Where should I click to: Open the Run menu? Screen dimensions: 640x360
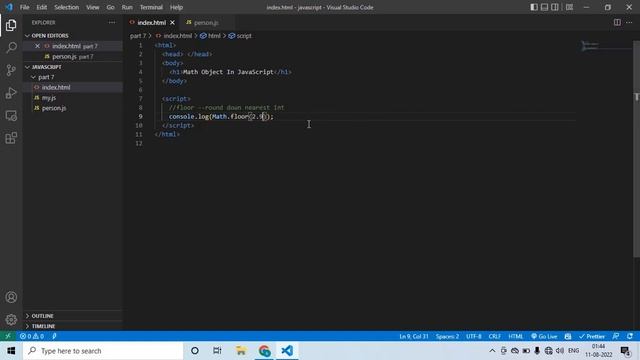click(127, 7)
